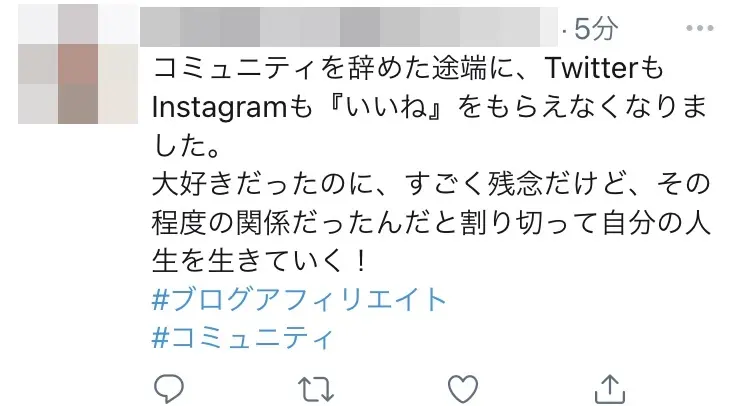Click the text 生を生きていく！
Viewport: 737px width, 406px height.
260,261
